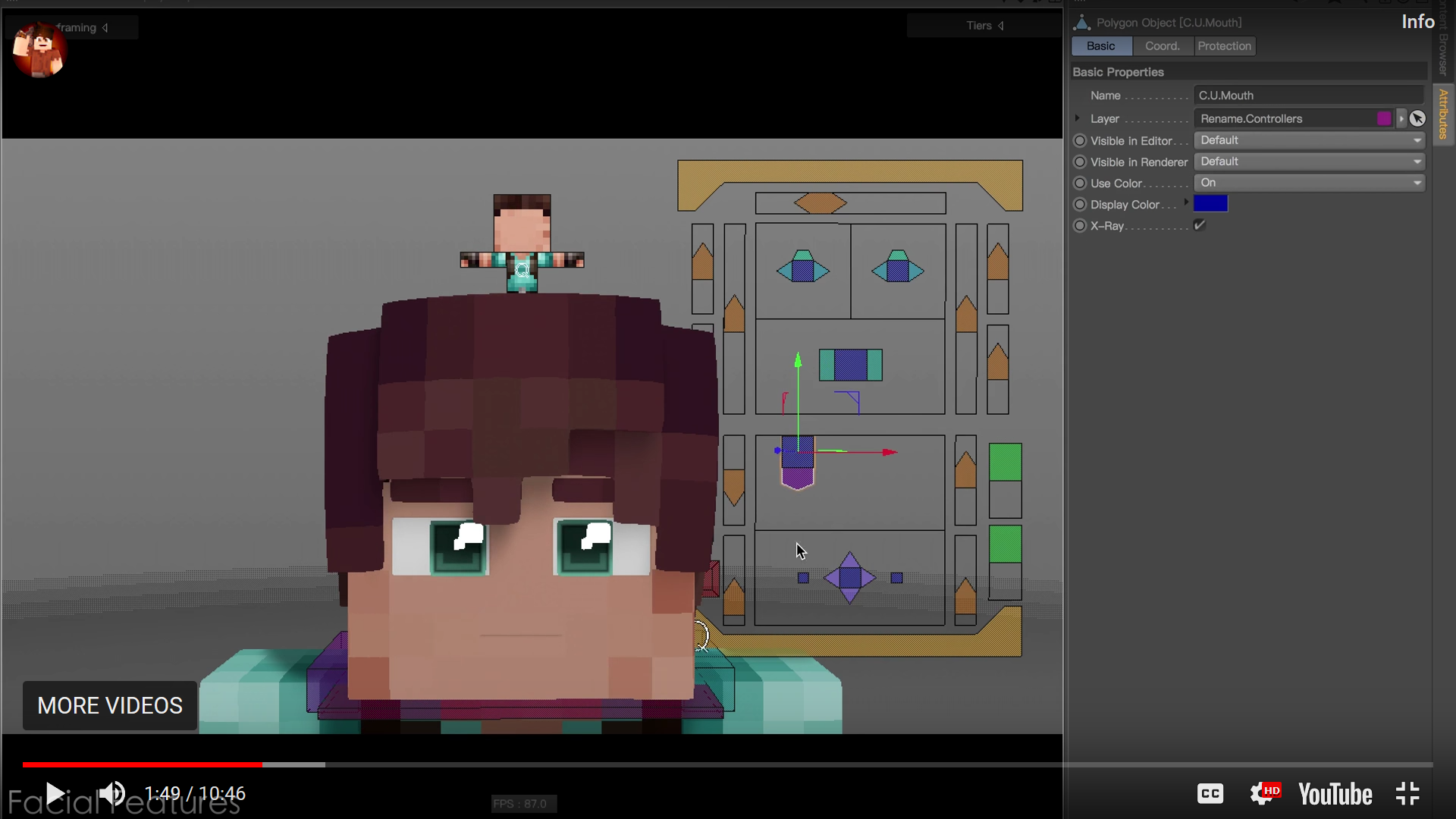
Task: Play the YouTube video
Action: [55, 794]
